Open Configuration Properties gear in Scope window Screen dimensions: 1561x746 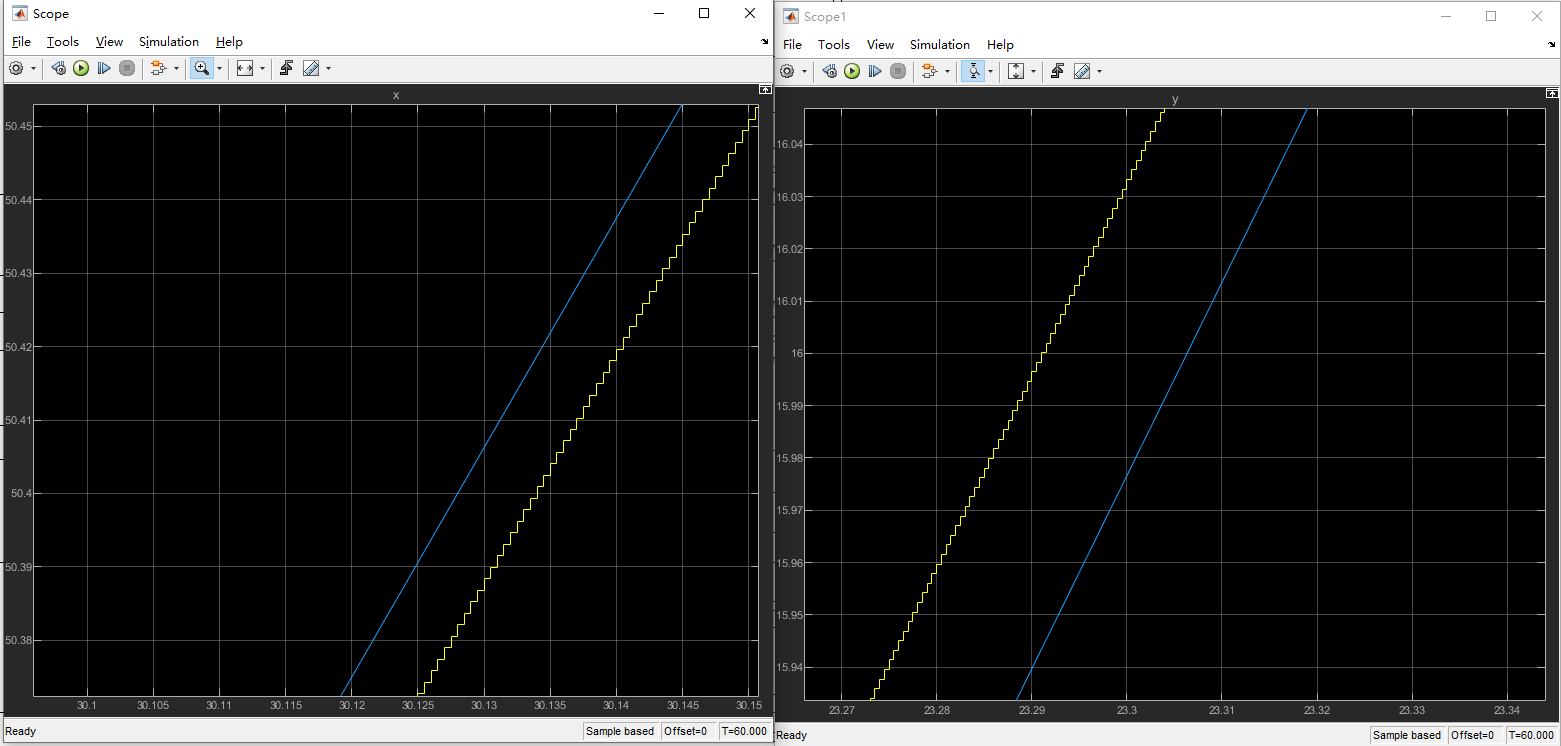pyautogui.click(x=16, y=69)
